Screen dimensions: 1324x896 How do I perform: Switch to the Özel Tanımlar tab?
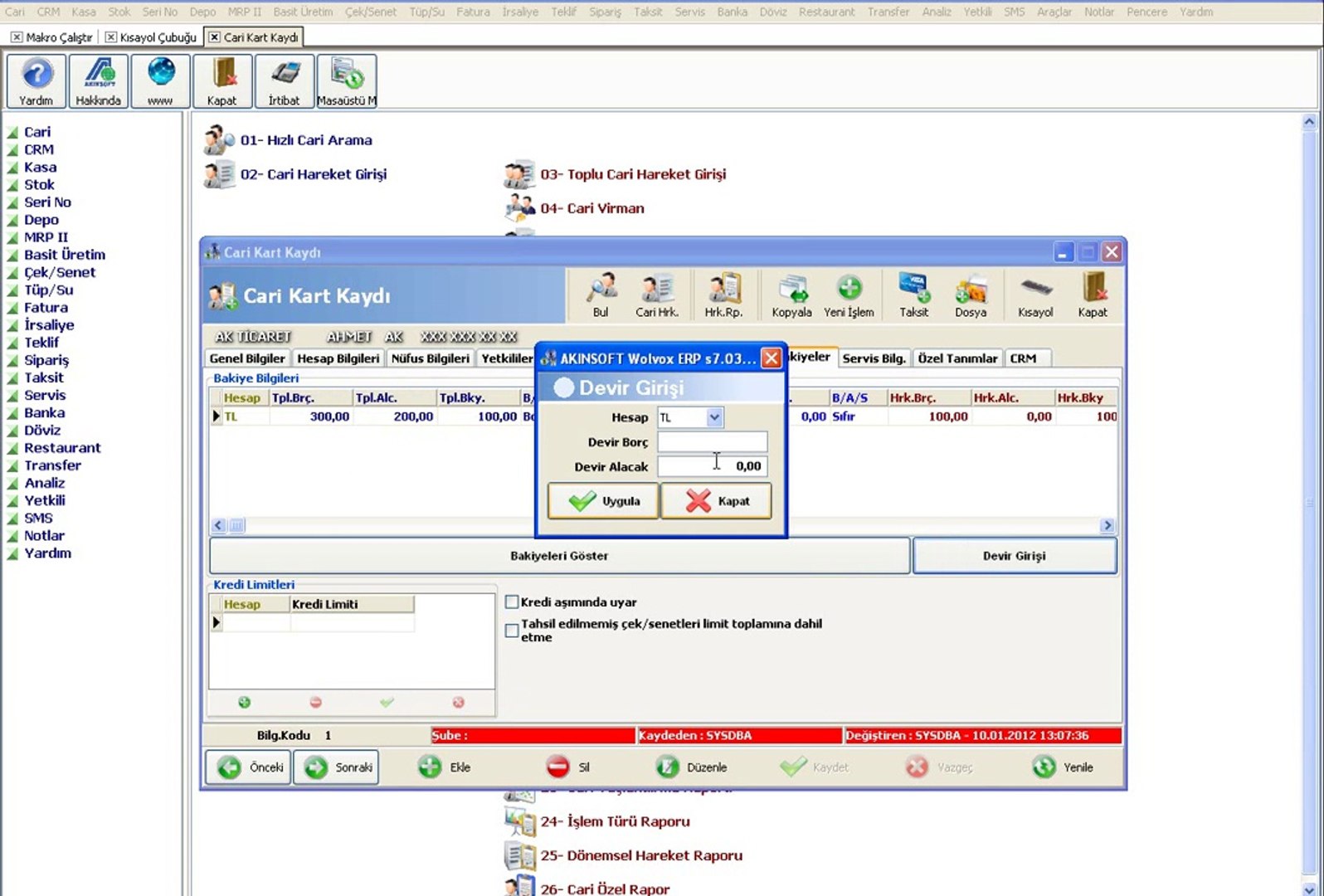[x=957, y=358]
